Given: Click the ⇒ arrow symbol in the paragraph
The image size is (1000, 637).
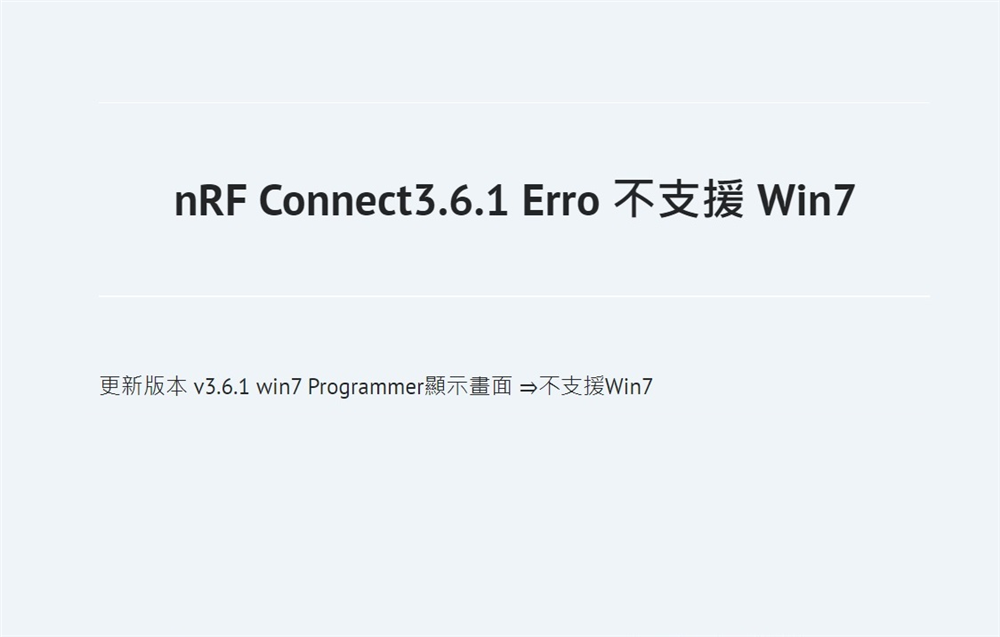Looking at the screenshot, I should (x=528, y=387).
